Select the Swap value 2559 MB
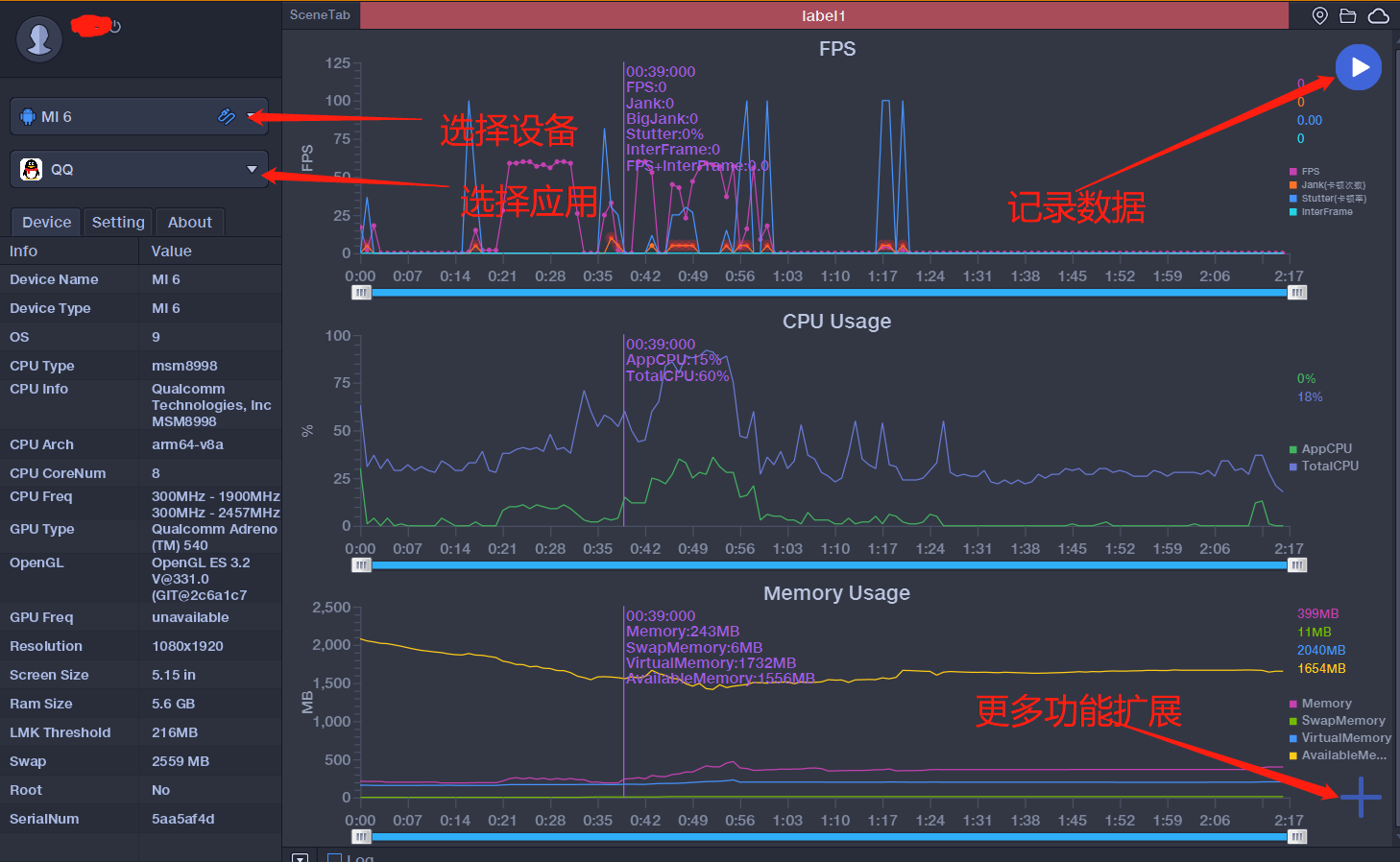 [181, 761]
